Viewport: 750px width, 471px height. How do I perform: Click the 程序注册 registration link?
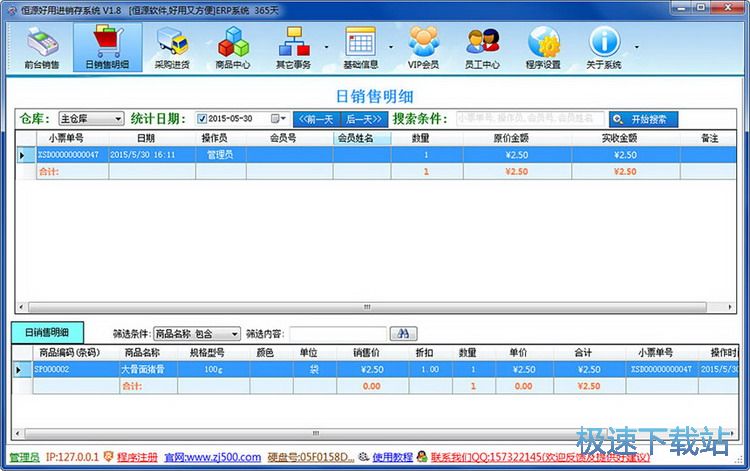(137, 457)
